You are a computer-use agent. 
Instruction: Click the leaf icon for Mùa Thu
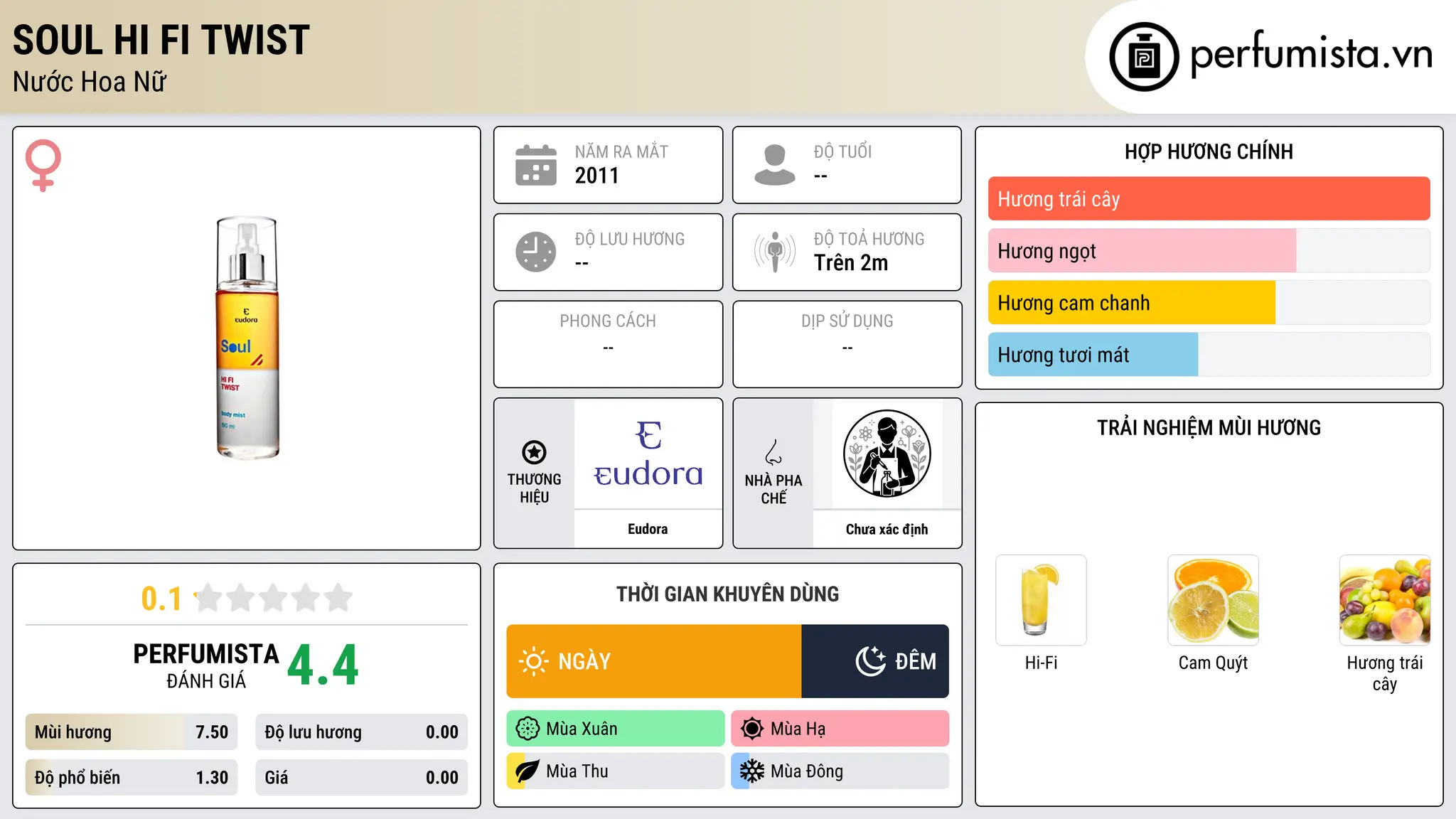tap(528, 771)
